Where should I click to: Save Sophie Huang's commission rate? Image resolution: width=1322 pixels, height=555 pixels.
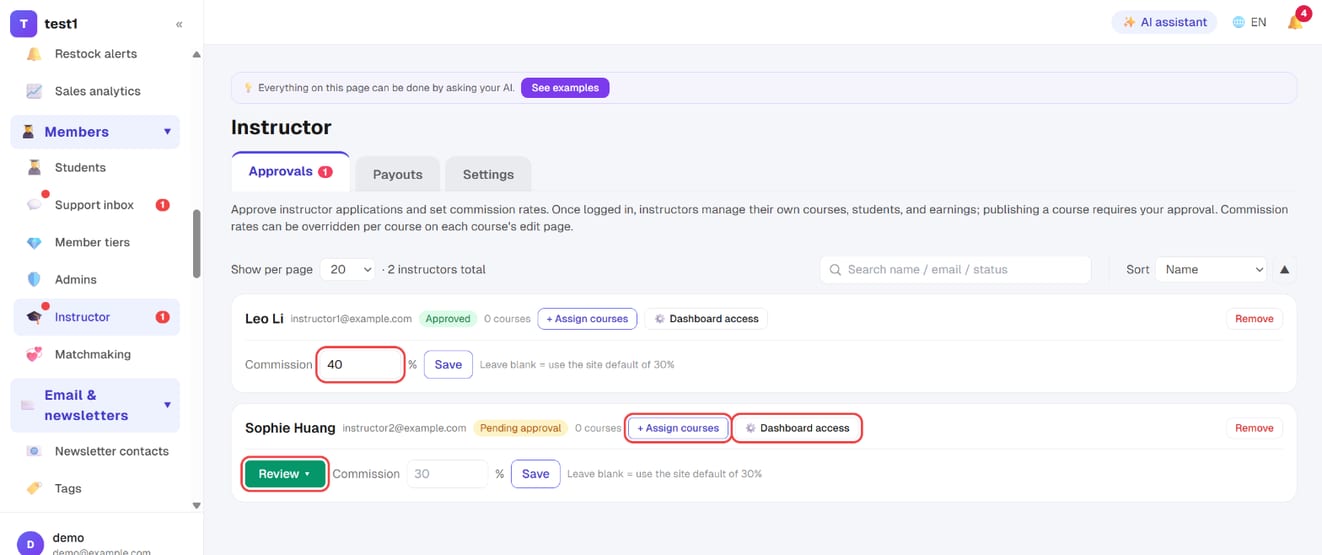[535, 474]
